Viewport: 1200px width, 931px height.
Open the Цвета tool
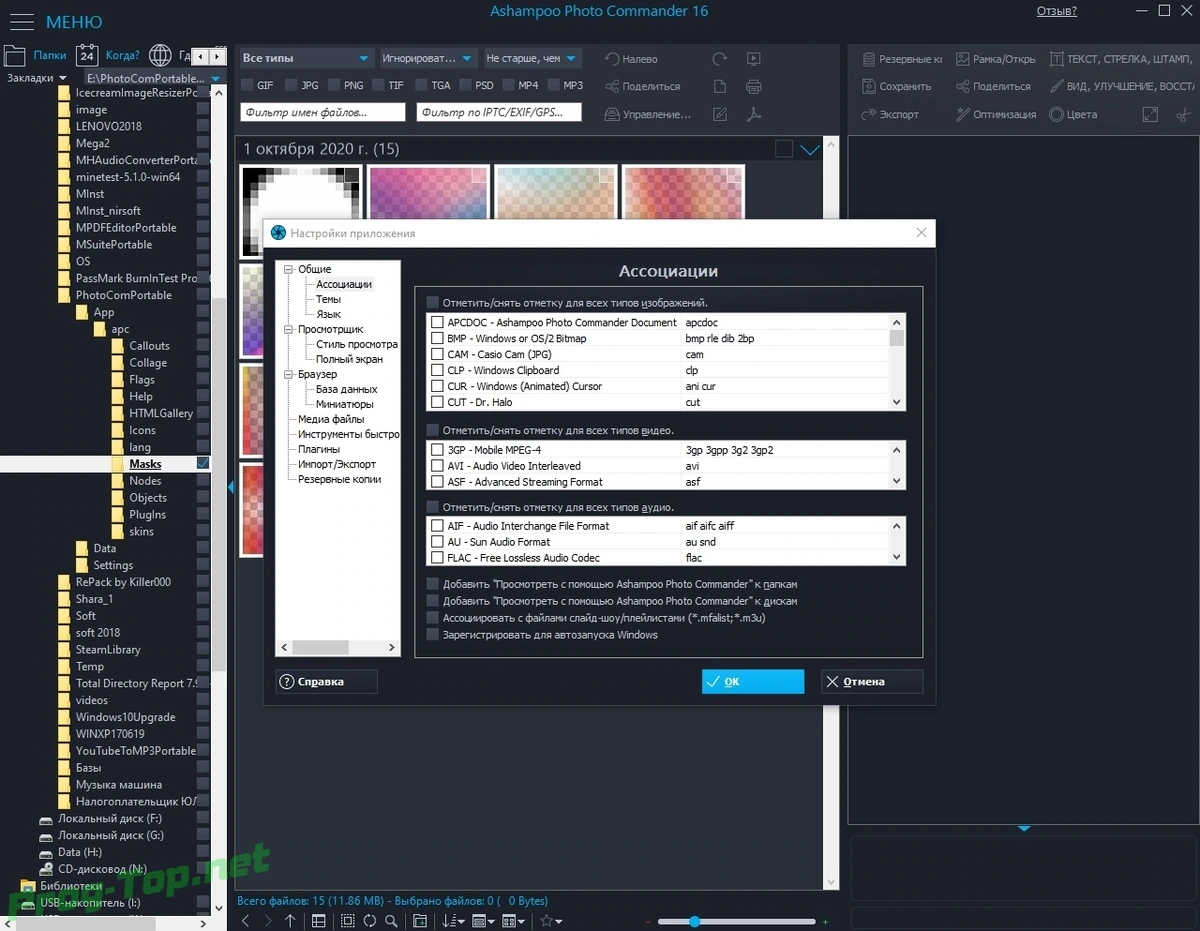point(1073,115)
